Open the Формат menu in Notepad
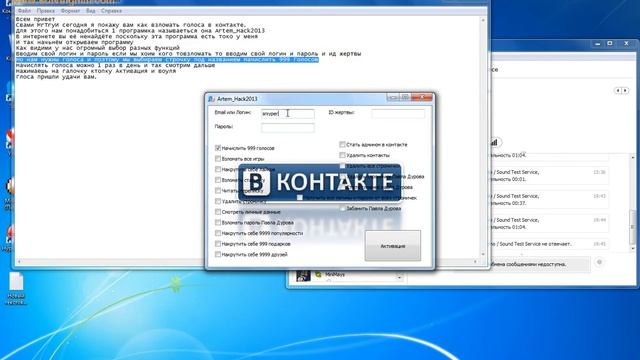This screenshot has height=360, width=640. [70, 11]
